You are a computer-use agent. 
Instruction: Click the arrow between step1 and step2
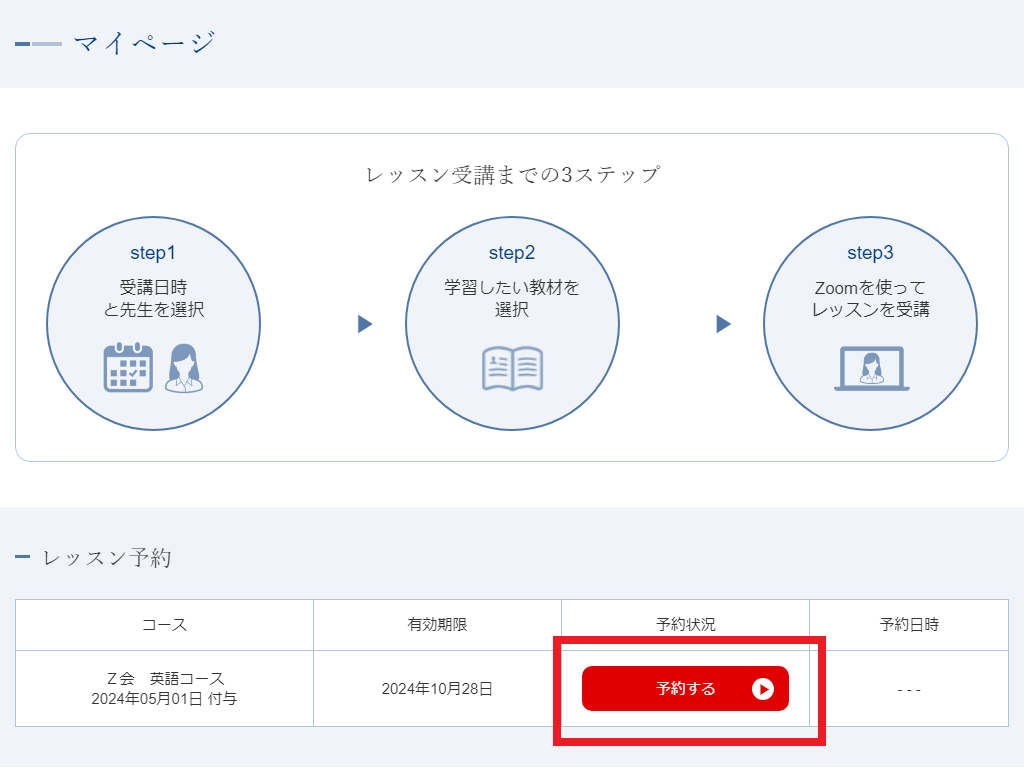coord(365,324)
